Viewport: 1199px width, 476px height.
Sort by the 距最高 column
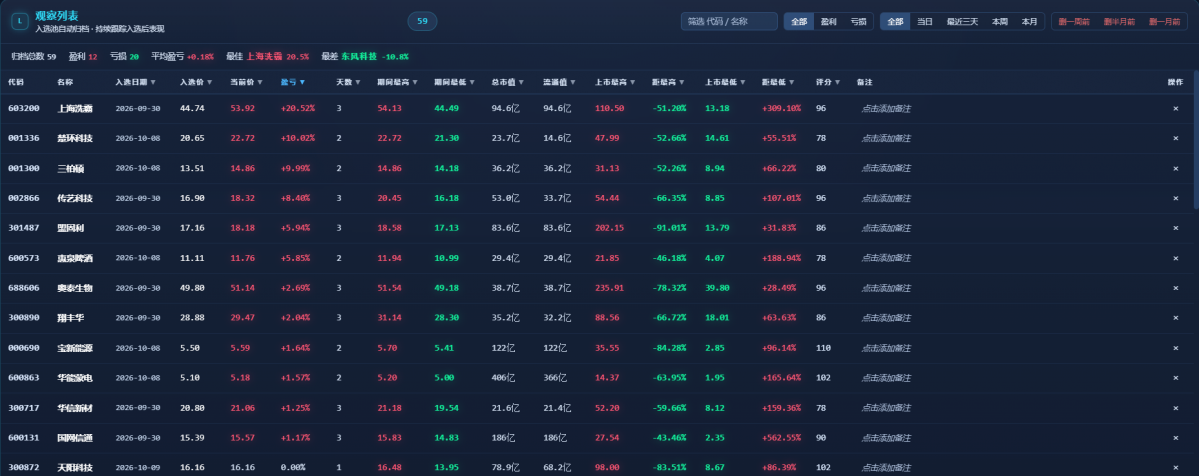(668, 82)
